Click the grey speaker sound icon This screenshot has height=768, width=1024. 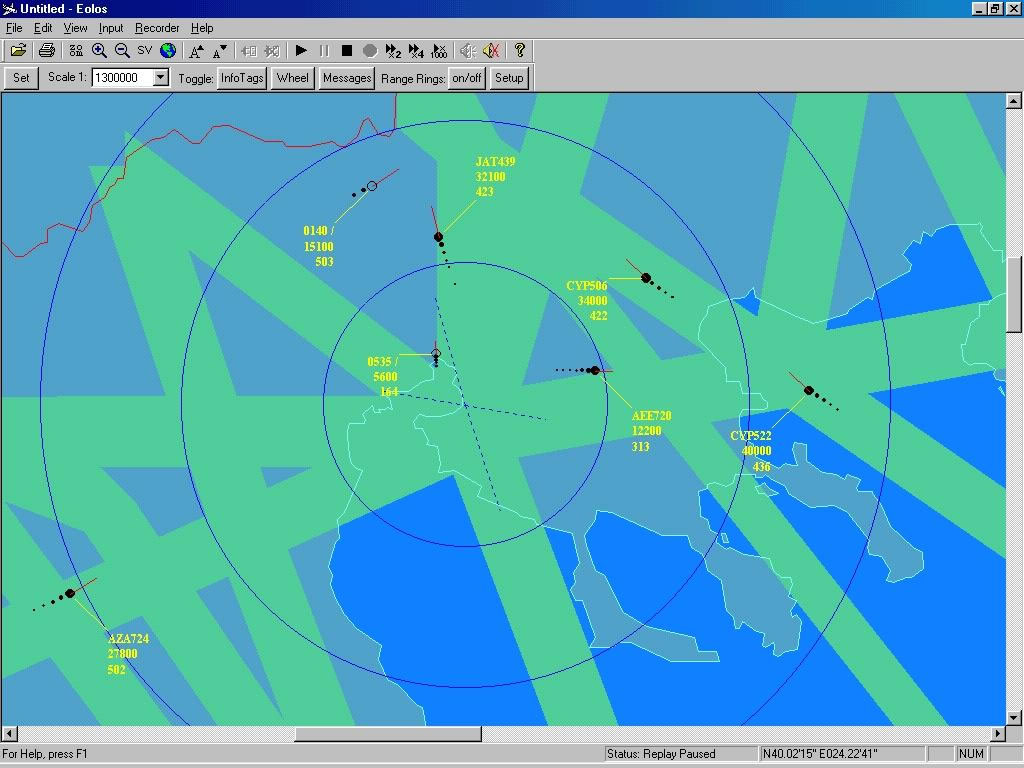tap(468, 50)
